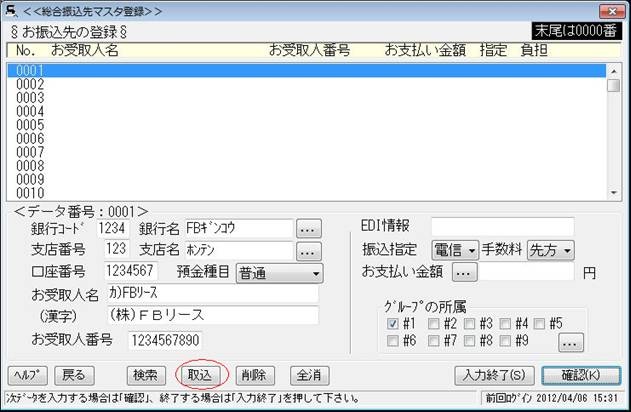Image resolution: width=631 pixels, height=412 pixels.
Task: Click the お受取人名 kana field
Action: pyautogui.click(x=213, y=293)
